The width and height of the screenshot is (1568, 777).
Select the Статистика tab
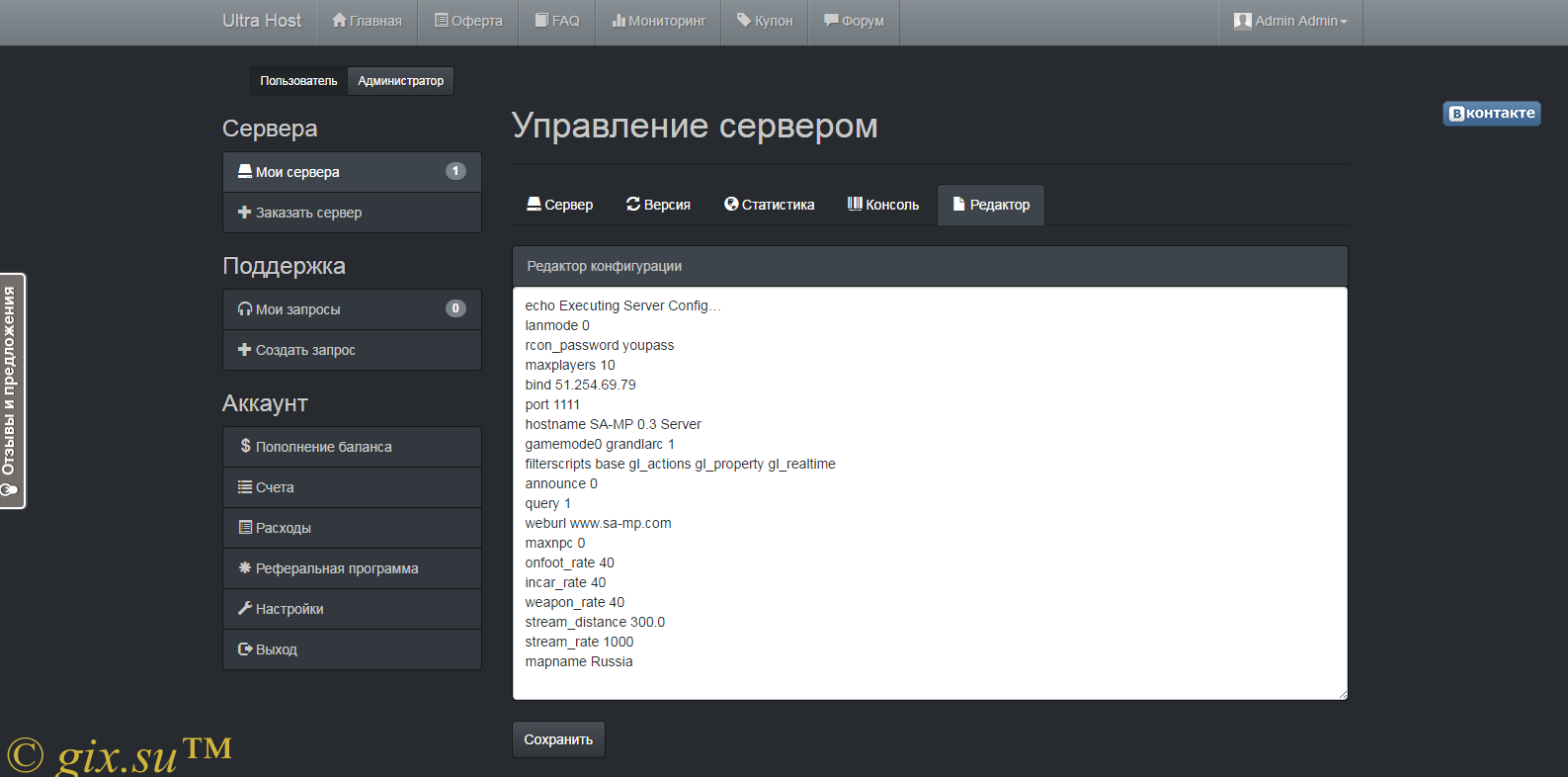[x=769, y=205]
